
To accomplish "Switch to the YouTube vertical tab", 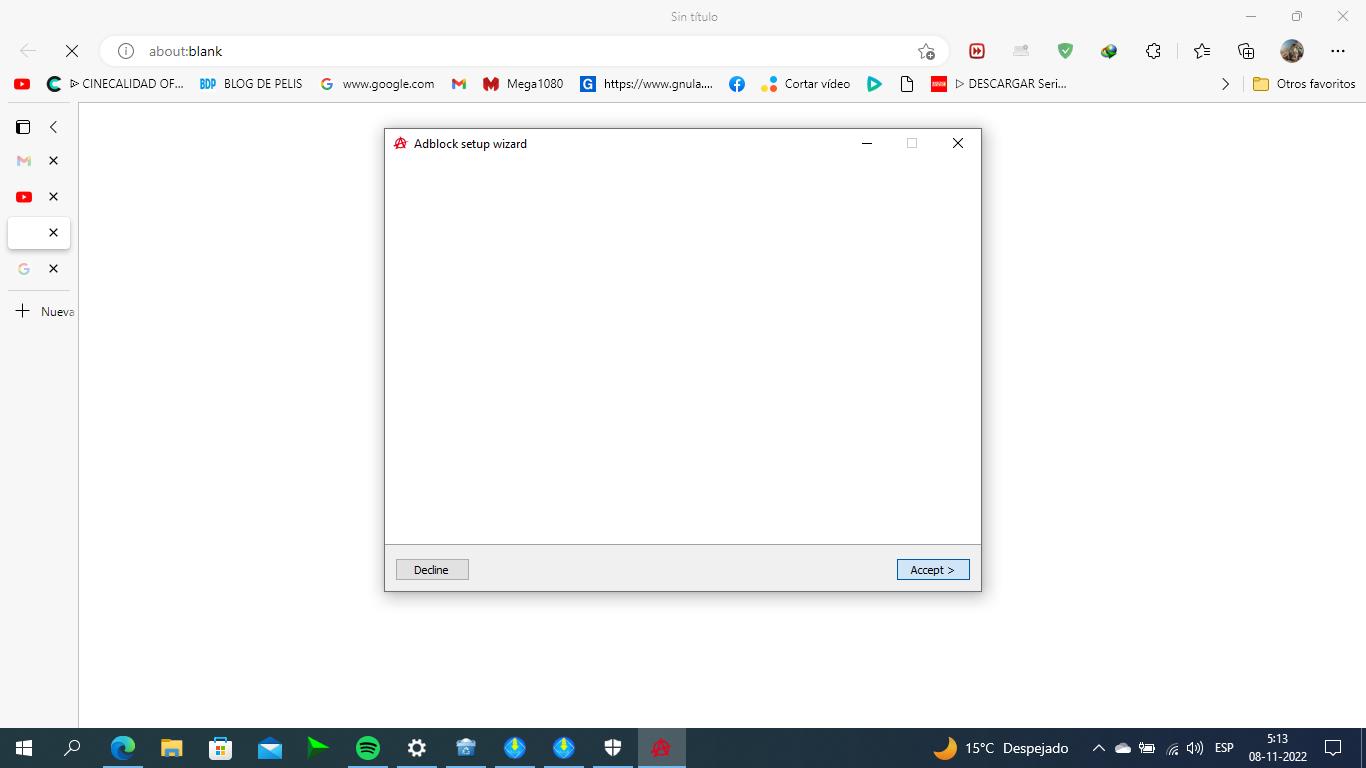I will 24,197.
